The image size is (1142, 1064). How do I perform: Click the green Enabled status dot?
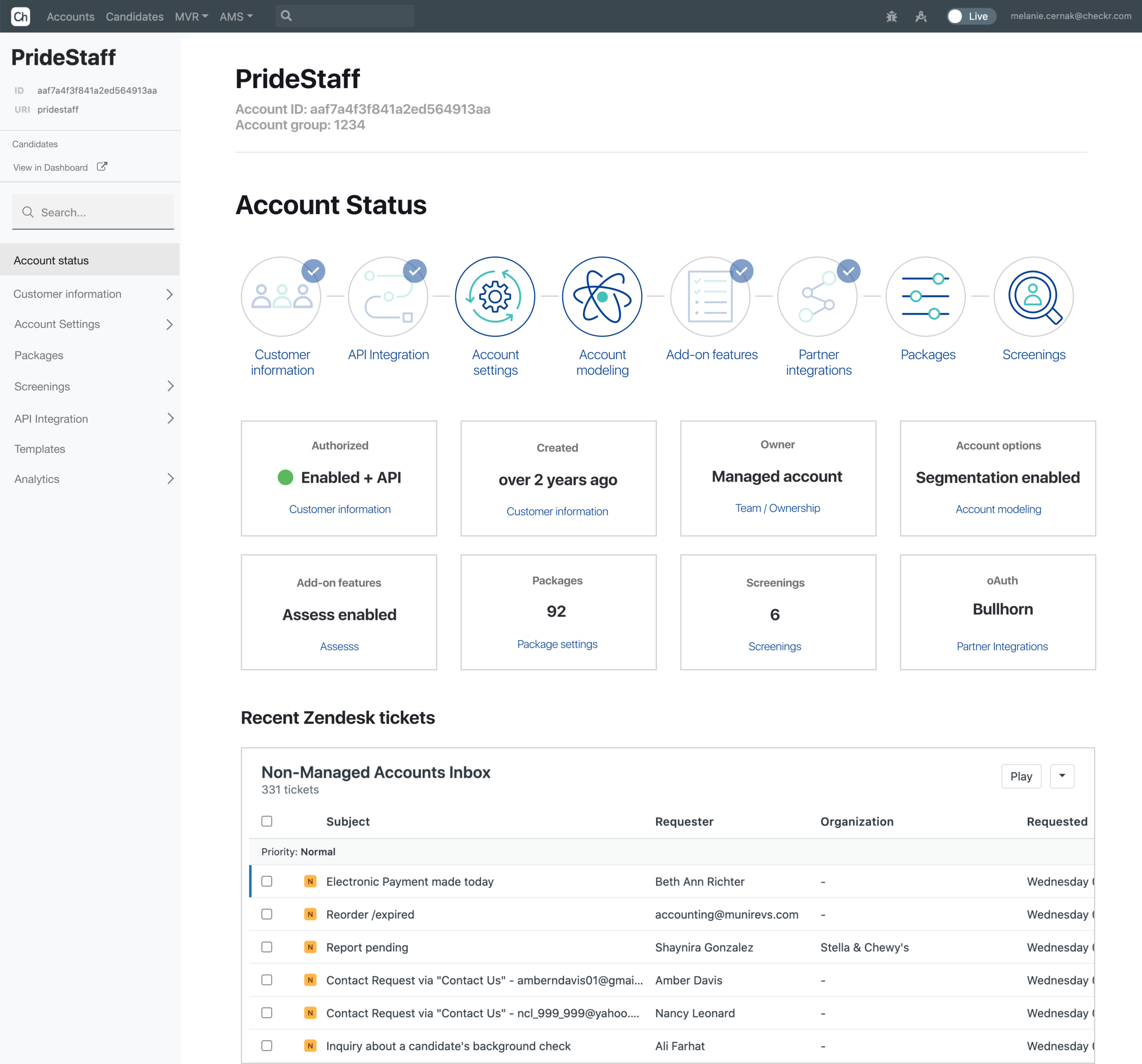click(x=285, y=477)
